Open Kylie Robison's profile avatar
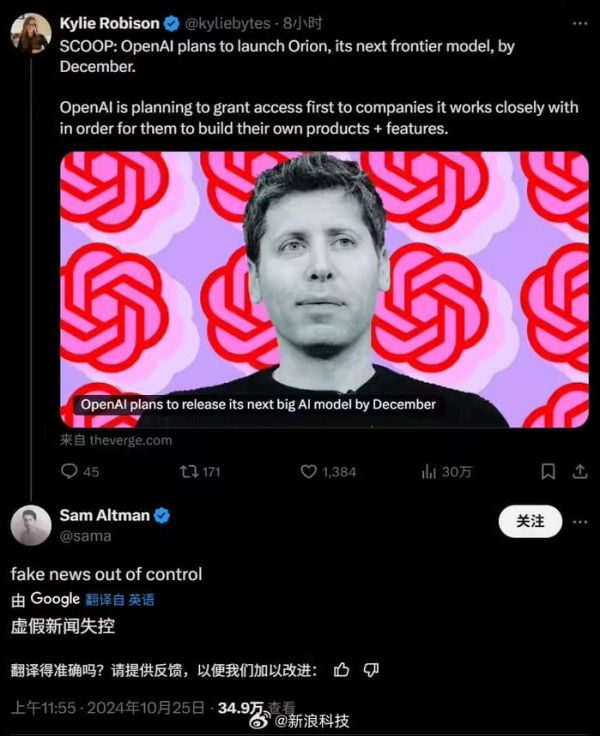This screenshot has height=736, width=600. [x=31, y=33]
